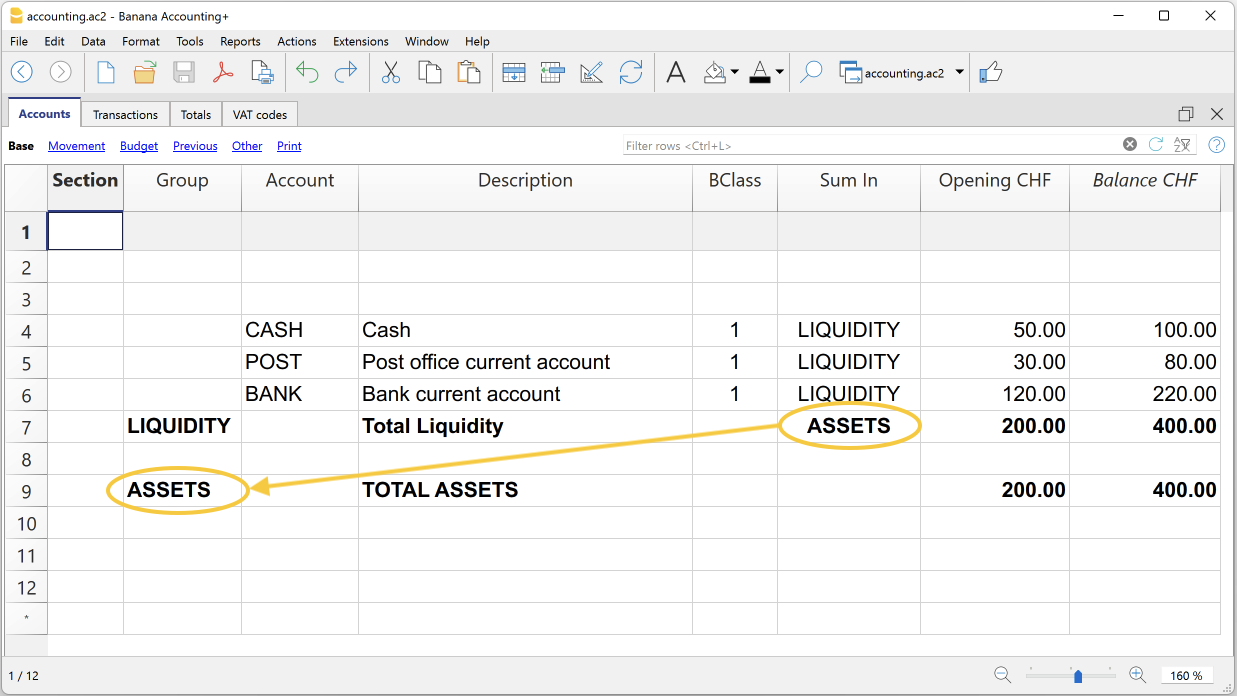Click the magnifier find icon
This screenshot has height=696, width=1237.
pyautogui.click(x=811, y=72)
